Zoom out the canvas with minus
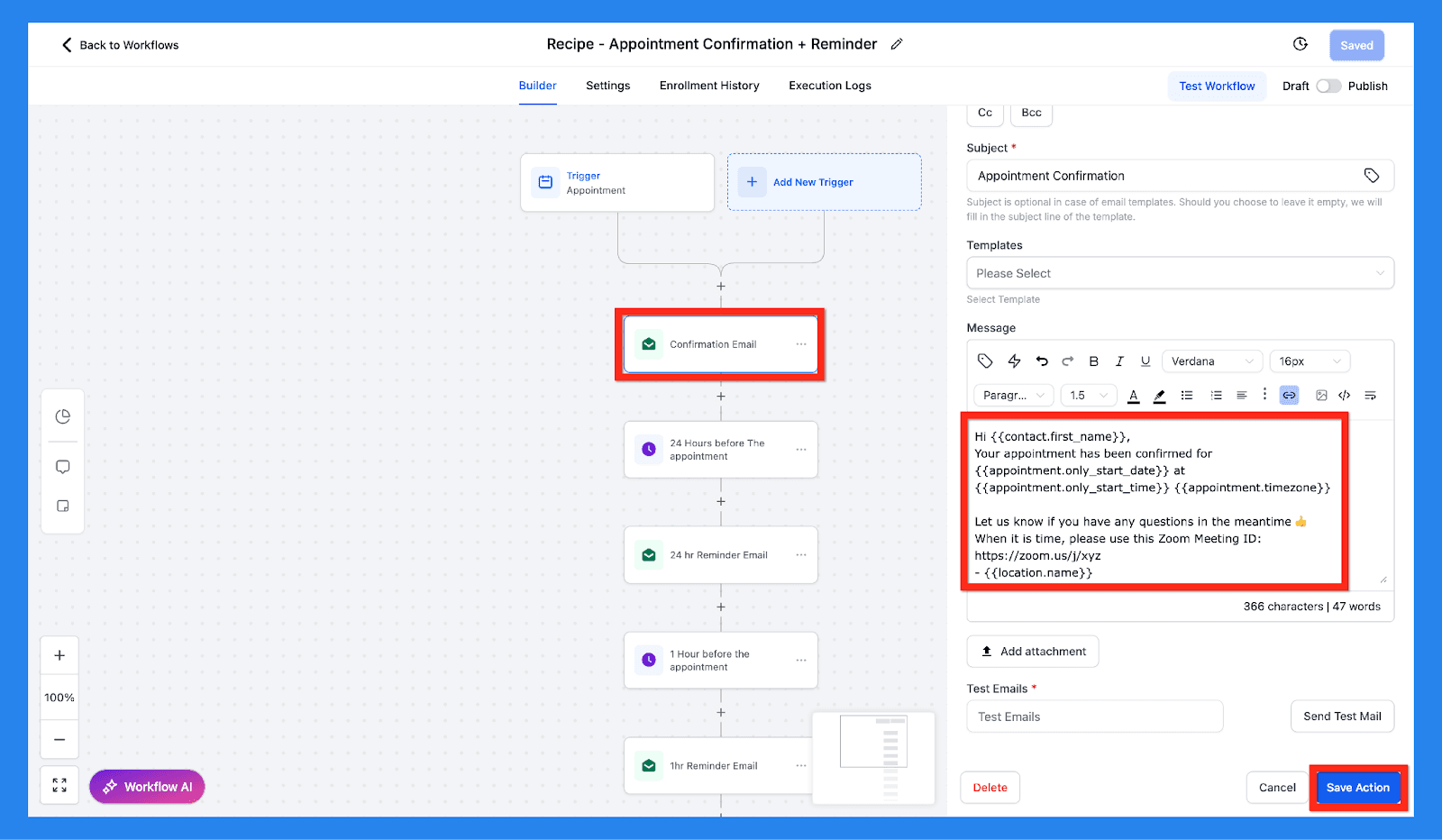Screen dimensions: 1442x840 point(59,740)
